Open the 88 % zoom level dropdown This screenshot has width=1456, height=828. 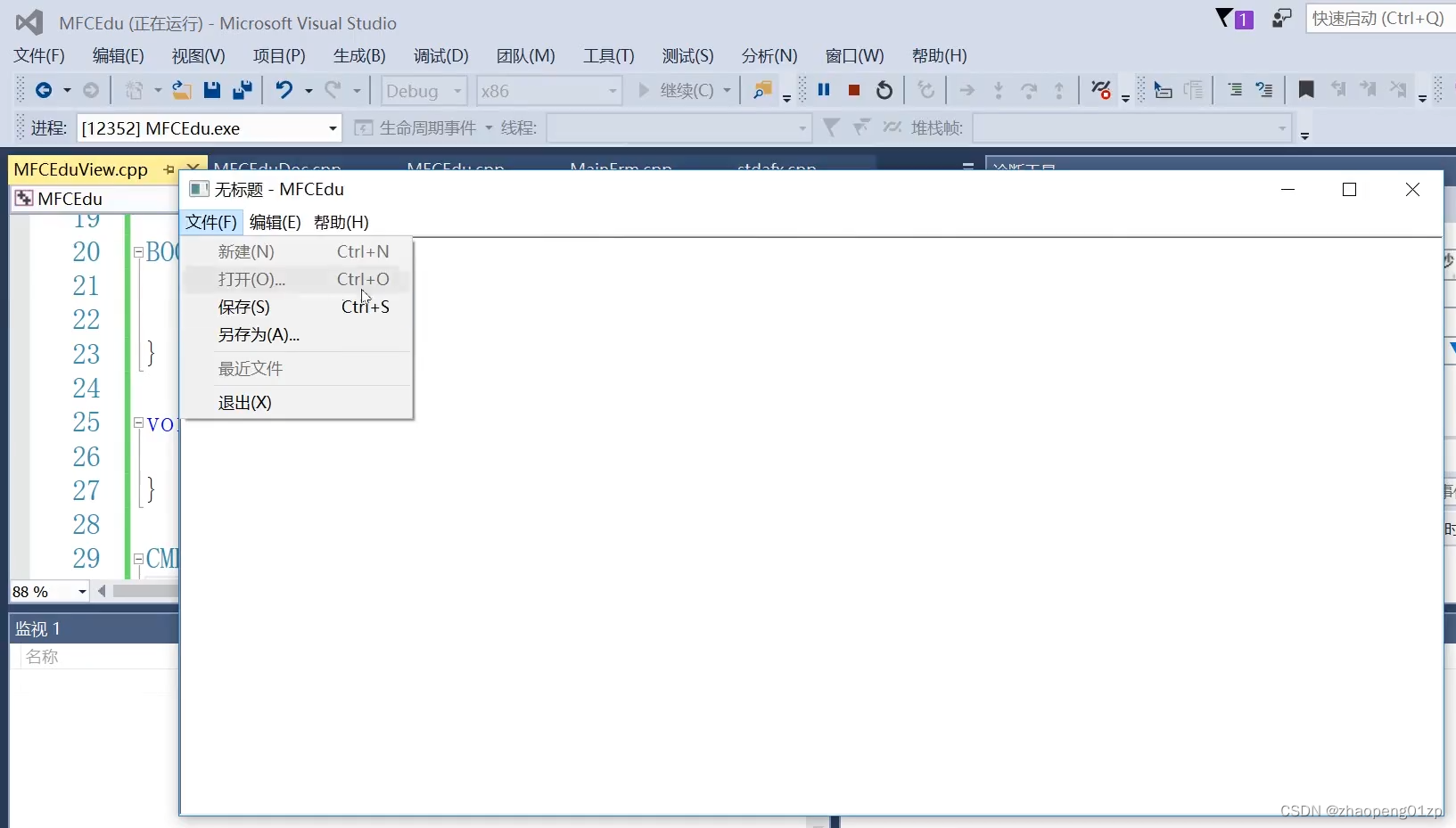pos(49,592)
